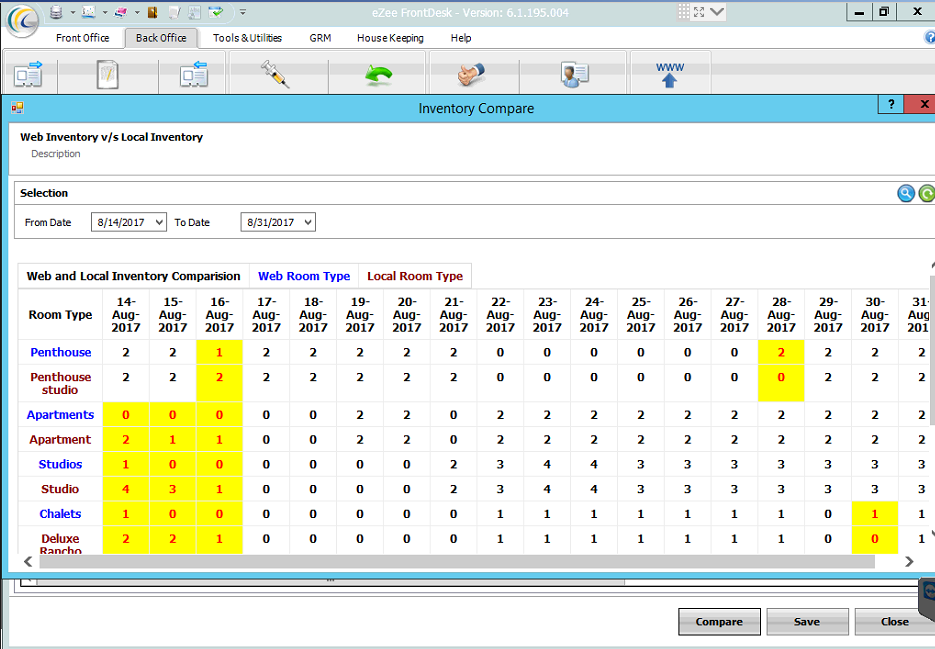Click the pink stationery quick-access icon
The width and height of the screenshot is (935, 649).
pos(120,12)
